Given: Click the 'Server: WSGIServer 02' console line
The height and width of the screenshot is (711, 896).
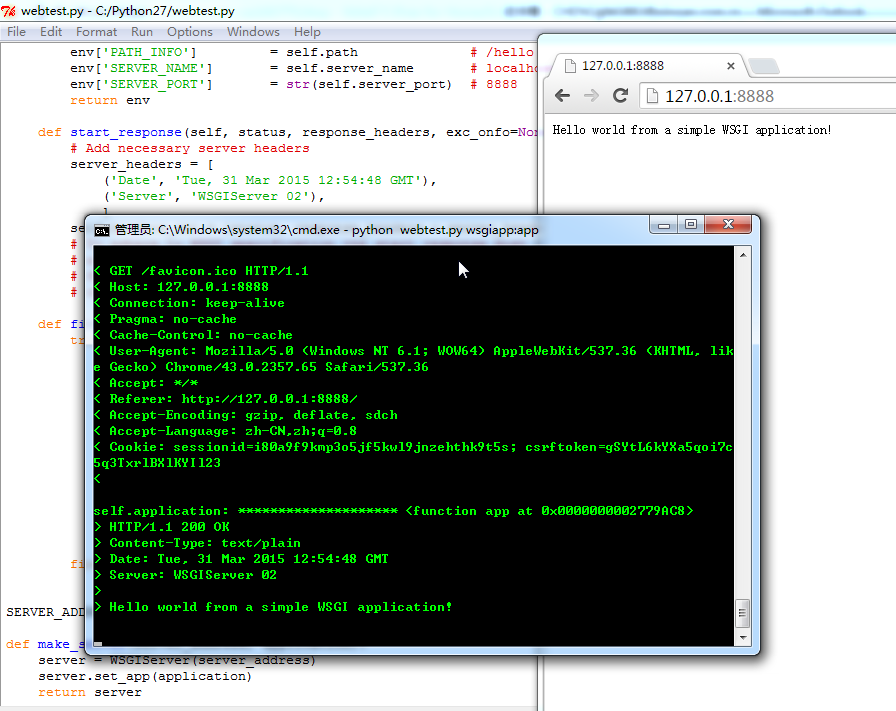Looking at the screenshot, I should [x=185, y=575].
